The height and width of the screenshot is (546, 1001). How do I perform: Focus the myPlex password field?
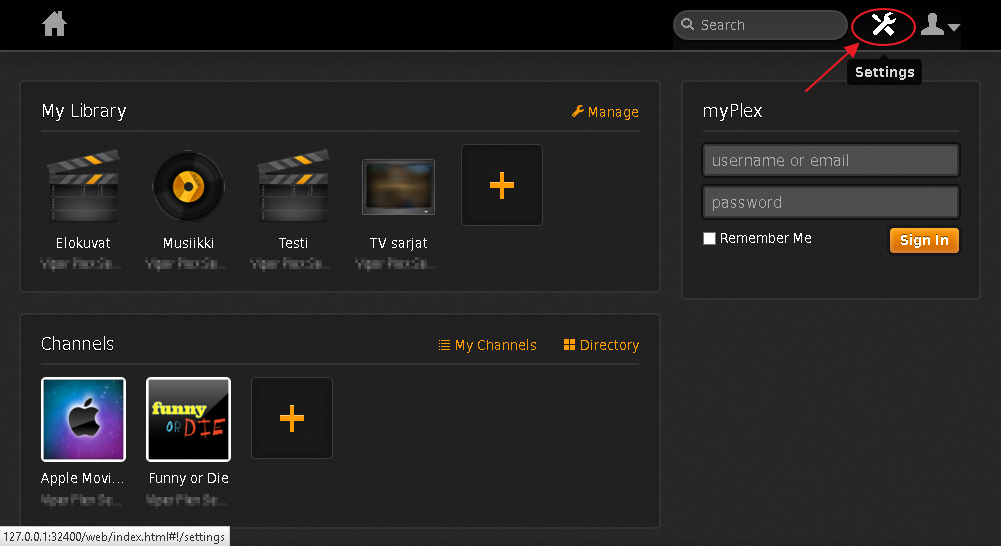(x=830, y=202)
